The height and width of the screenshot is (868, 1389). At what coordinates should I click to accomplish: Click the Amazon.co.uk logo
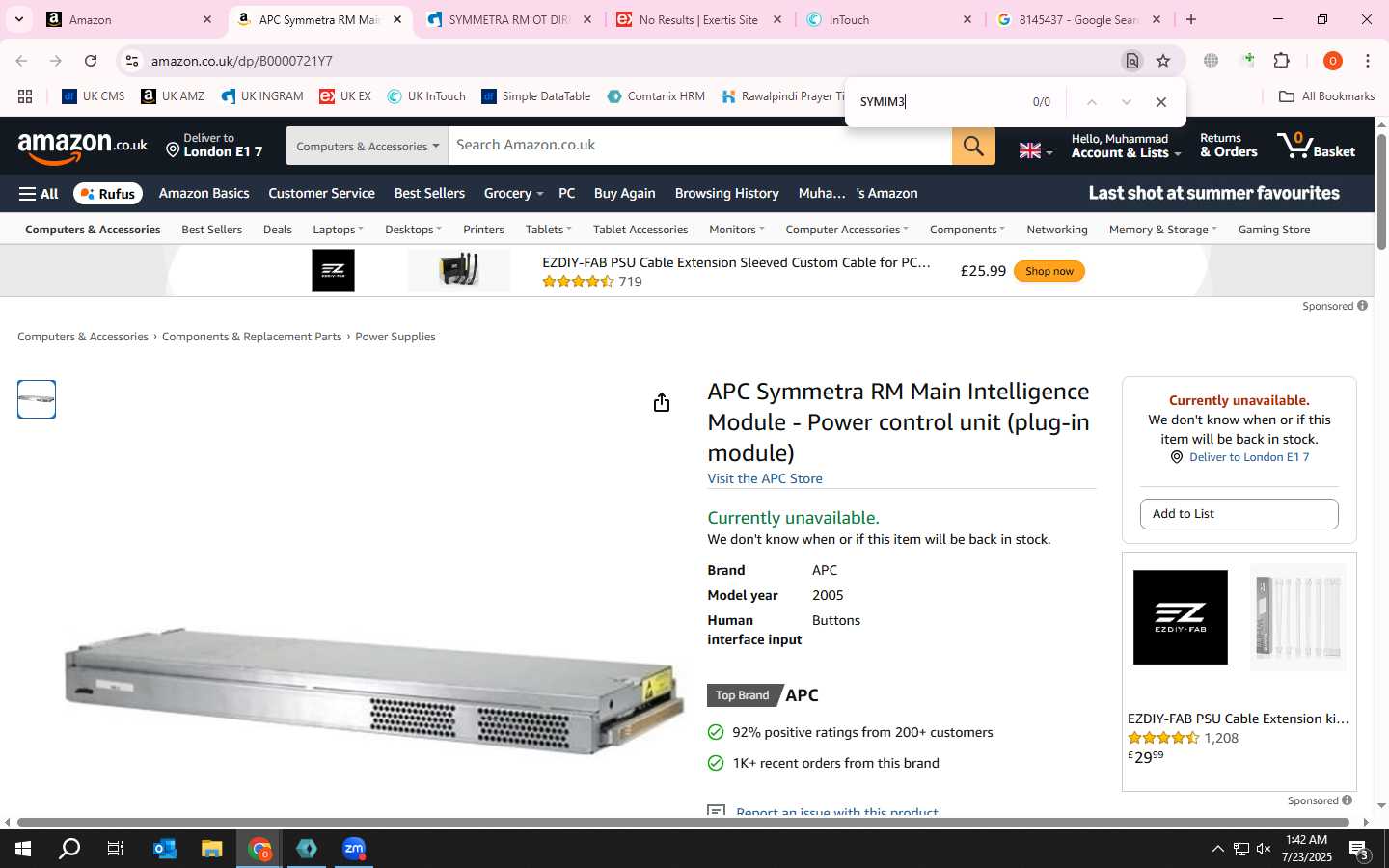click(x=83, y=147)
